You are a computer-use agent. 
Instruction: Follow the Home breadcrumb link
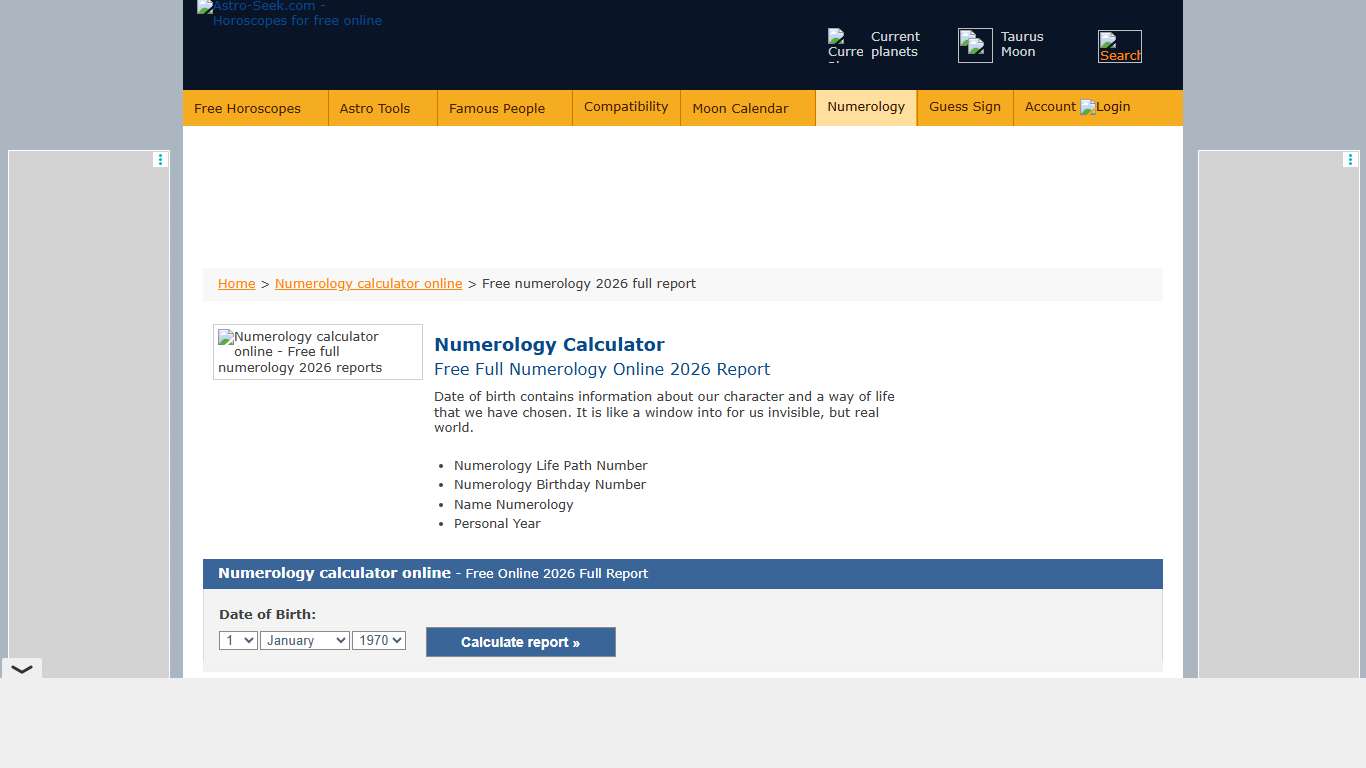click(236, 284)
